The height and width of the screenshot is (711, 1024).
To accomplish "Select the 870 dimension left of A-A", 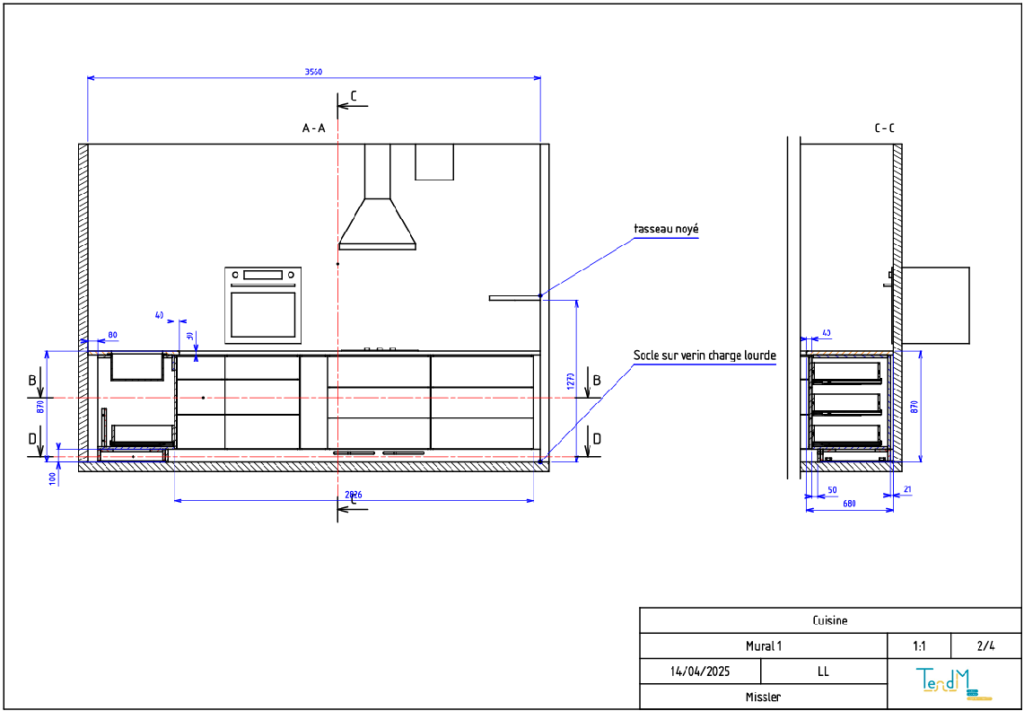I will pos(40,406).
